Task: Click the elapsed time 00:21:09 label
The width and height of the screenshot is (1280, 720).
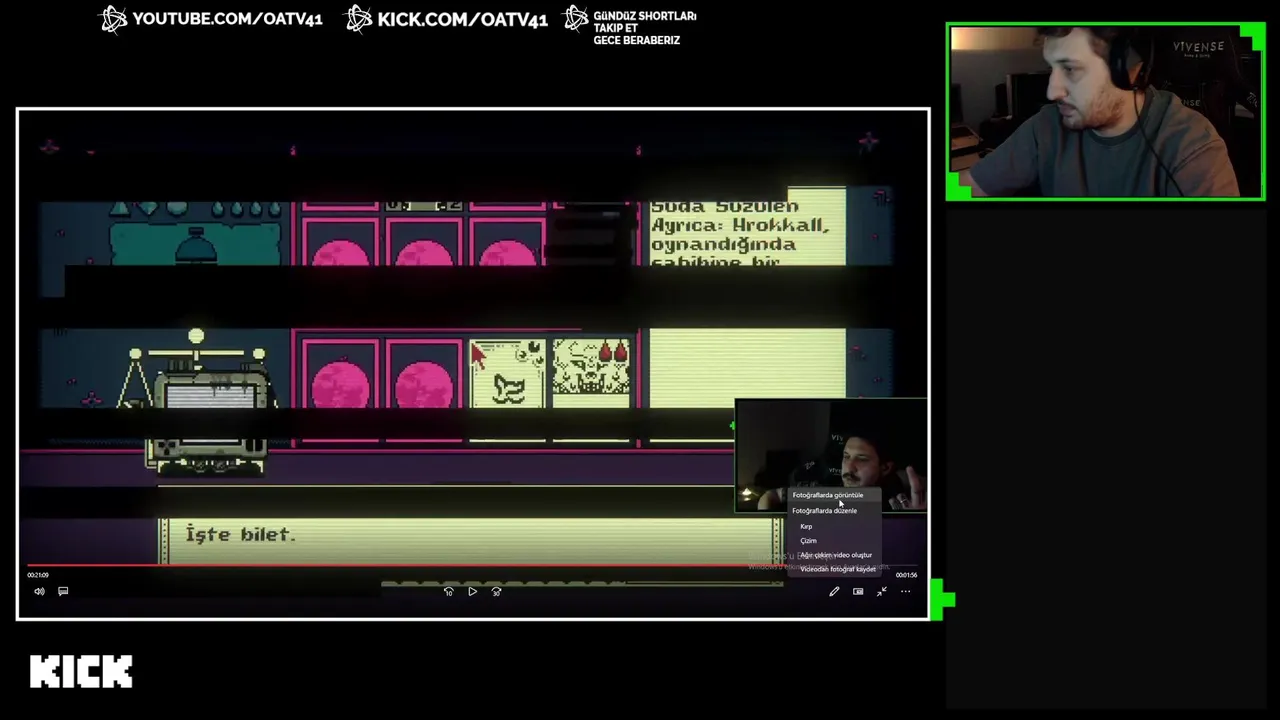Action: tap(38, 575)
